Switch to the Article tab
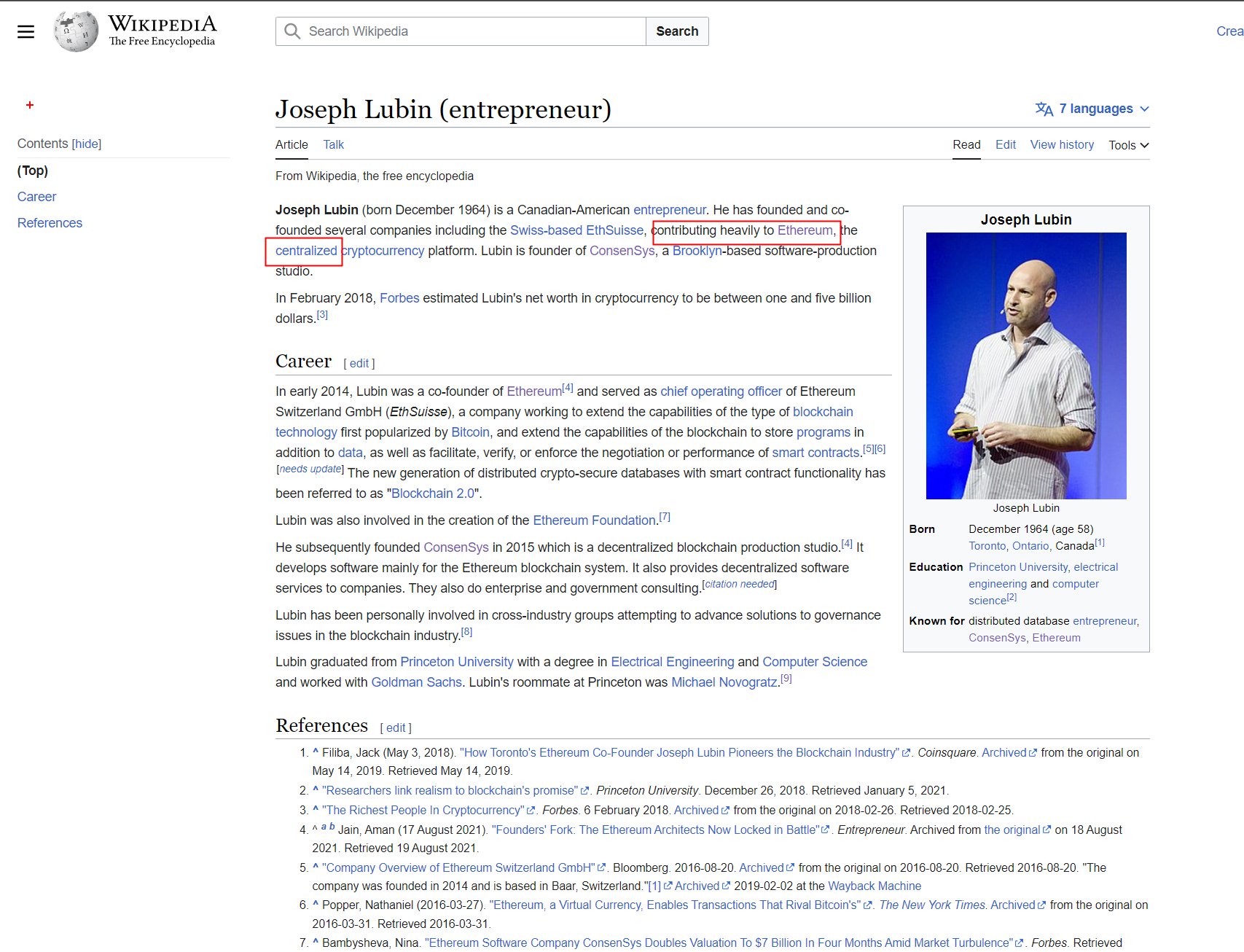The height and width of the screenshot is (952, 1244). 292,144
